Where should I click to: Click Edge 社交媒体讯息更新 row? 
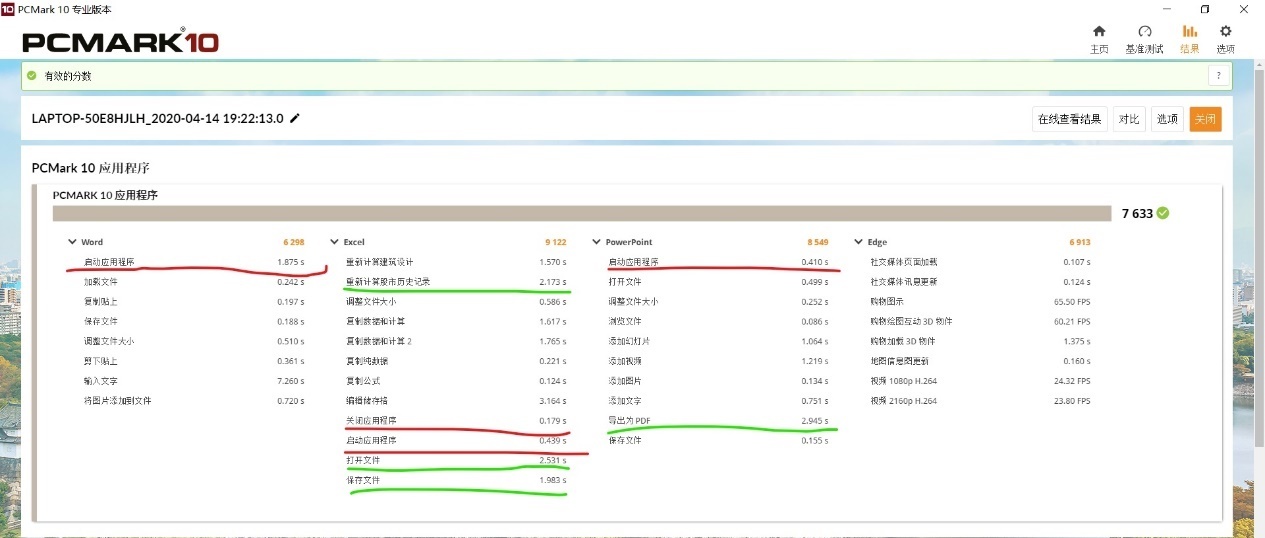[980, 282]
